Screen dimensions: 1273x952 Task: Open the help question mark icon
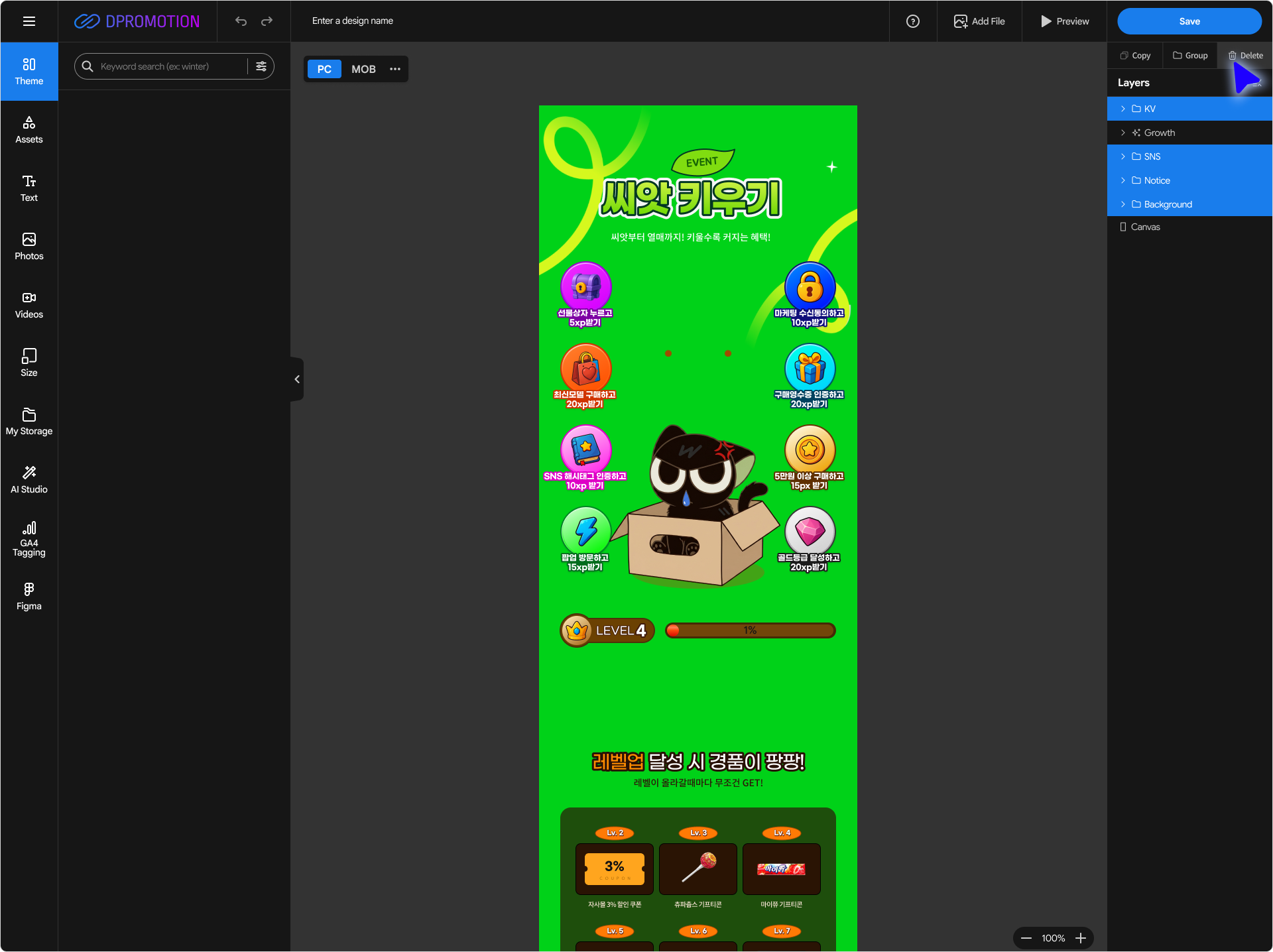pyautogui.click(x=913, y=21)
